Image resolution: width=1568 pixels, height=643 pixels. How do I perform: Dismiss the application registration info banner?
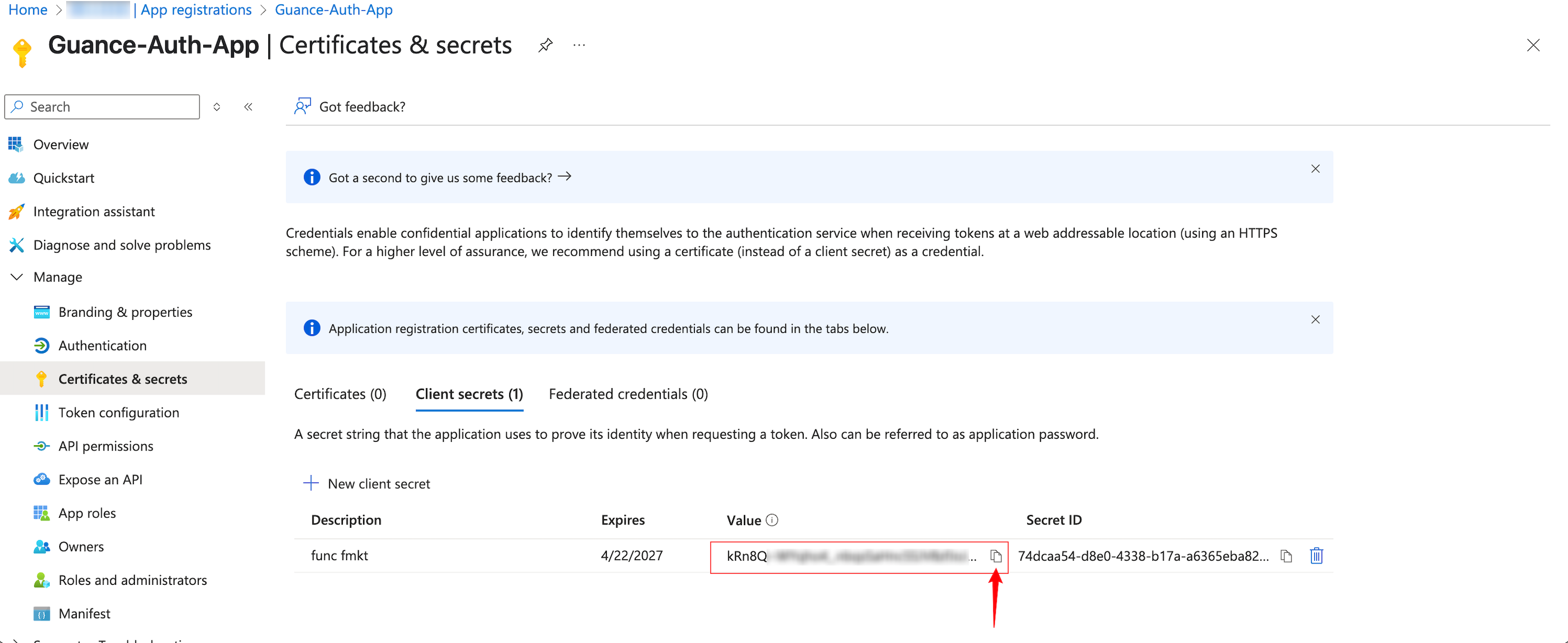1315,320
